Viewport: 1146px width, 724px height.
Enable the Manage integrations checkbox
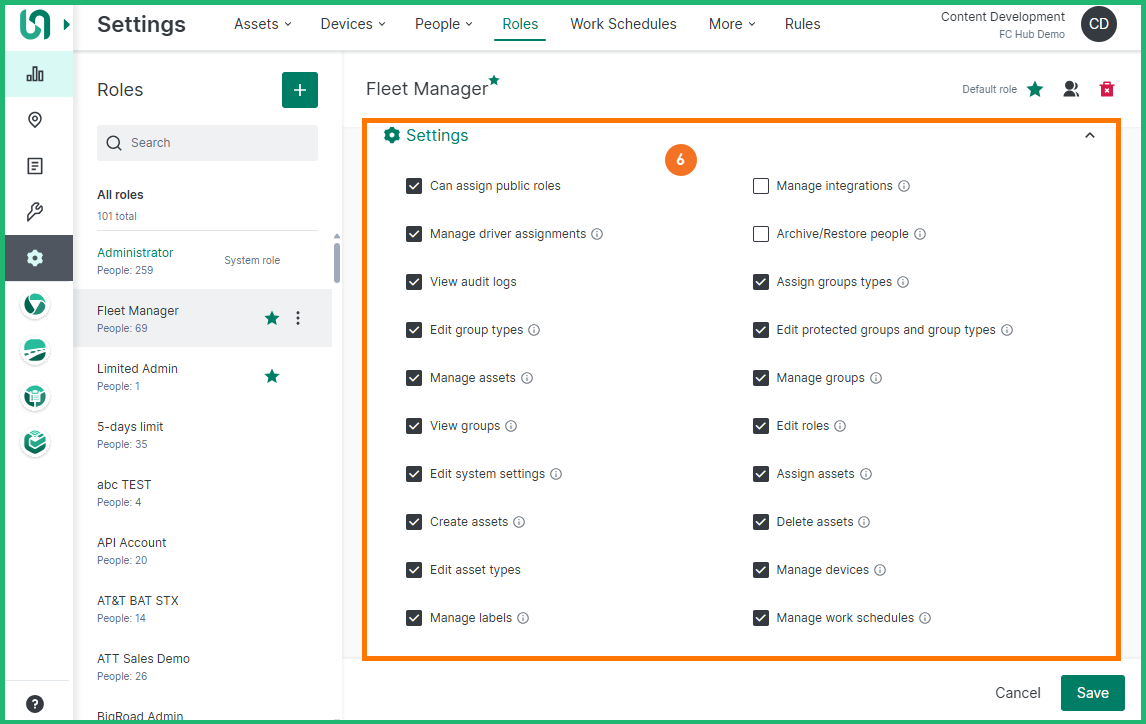[761, 186]
